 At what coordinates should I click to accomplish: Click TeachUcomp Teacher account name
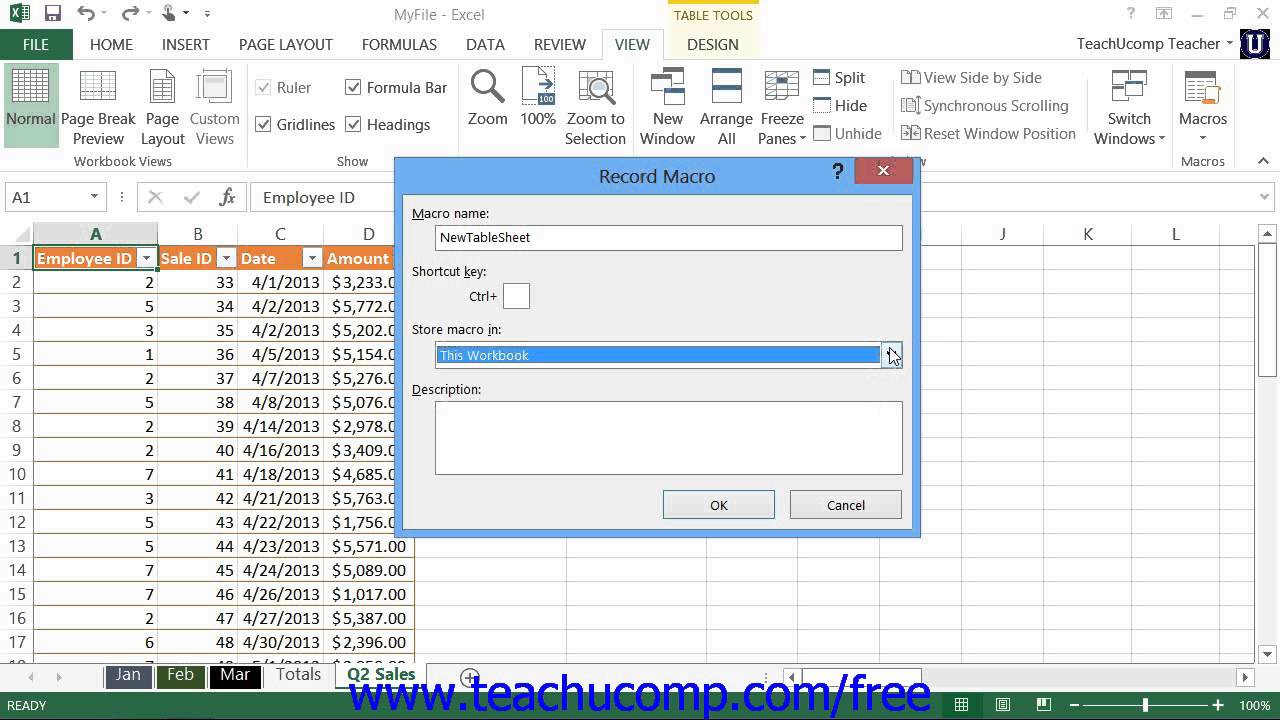tap(1148, 44)
